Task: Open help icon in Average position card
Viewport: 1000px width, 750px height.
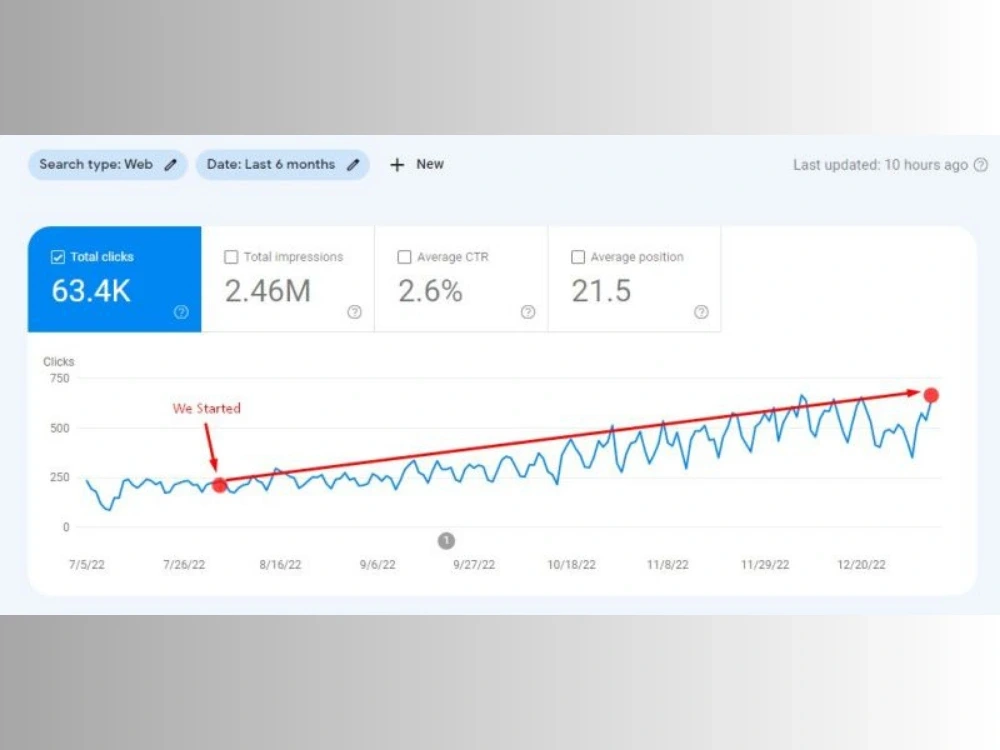Action: tap(701, 312)
